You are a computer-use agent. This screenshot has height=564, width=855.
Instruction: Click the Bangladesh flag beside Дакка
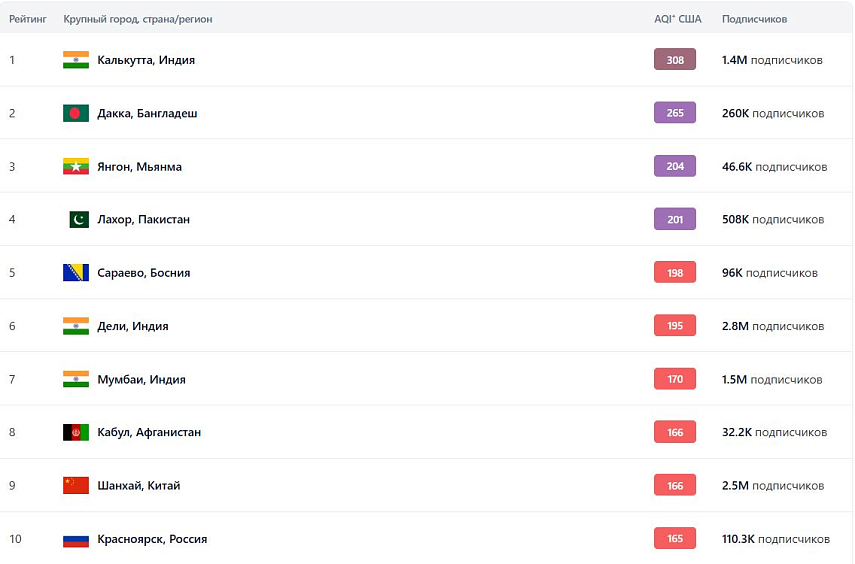(76, 113)
